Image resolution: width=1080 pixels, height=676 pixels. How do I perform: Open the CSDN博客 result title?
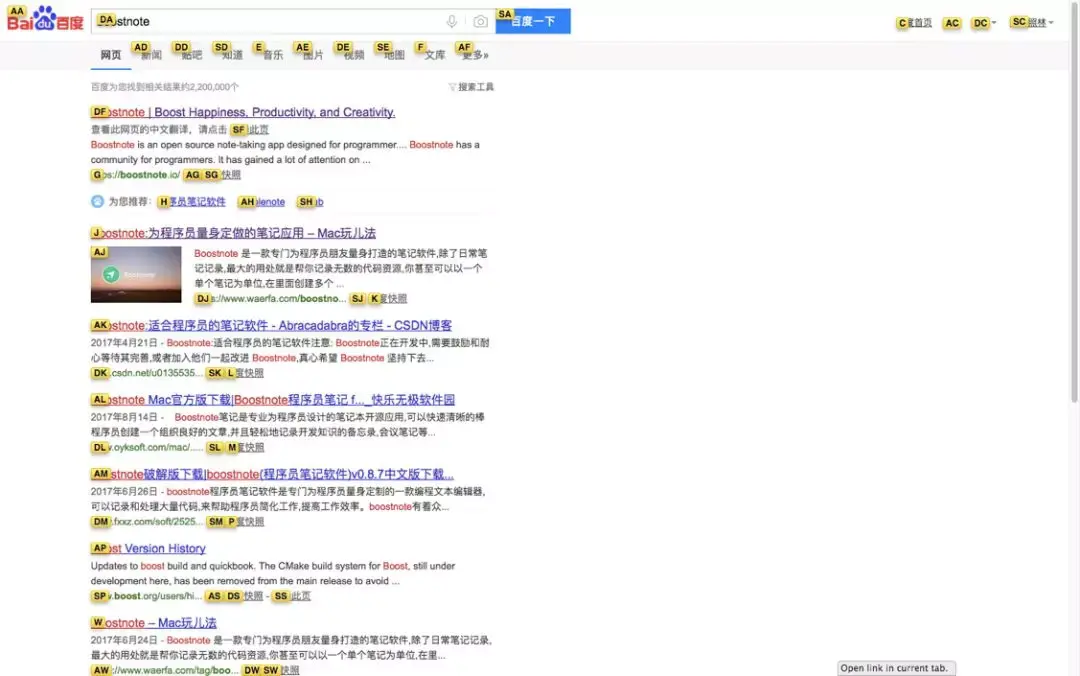[271, 325]
